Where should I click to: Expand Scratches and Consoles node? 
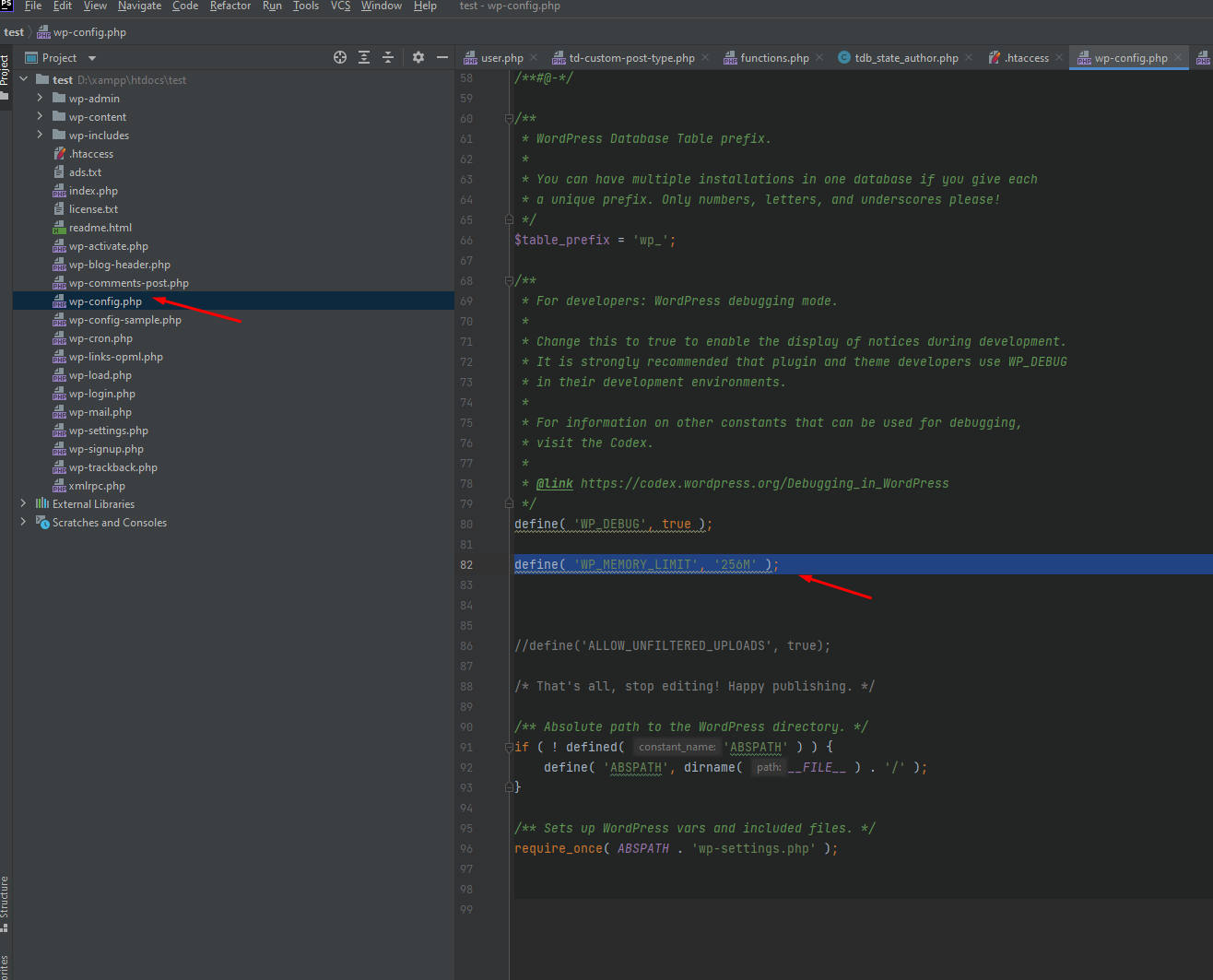(24, 522)
